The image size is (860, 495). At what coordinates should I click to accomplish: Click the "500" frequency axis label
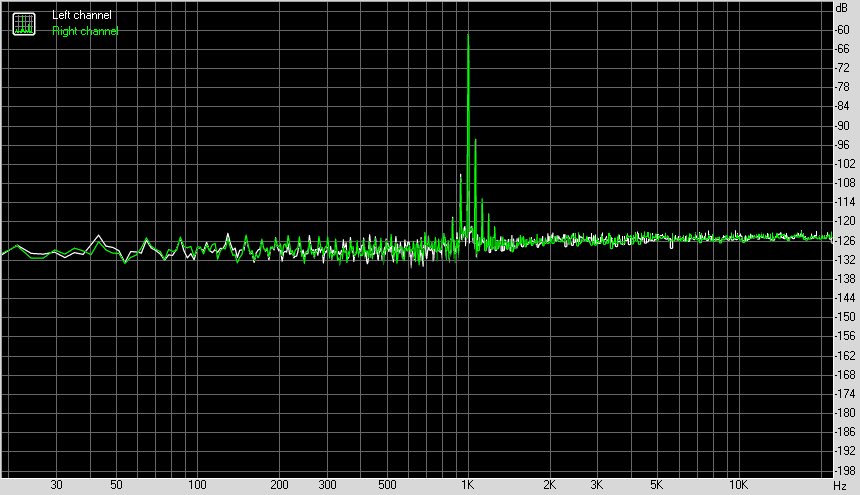[x=387, y=485]
